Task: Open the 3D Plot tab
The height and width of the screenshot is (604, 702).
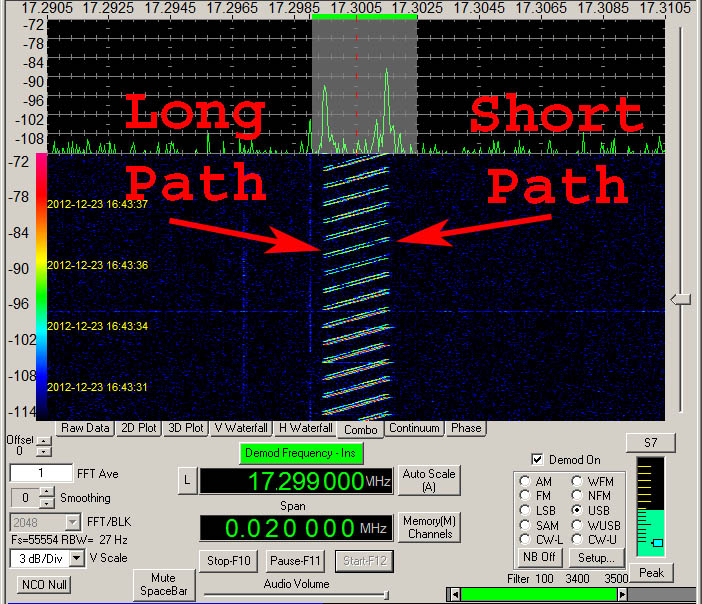Action: (x=186, y=428)
